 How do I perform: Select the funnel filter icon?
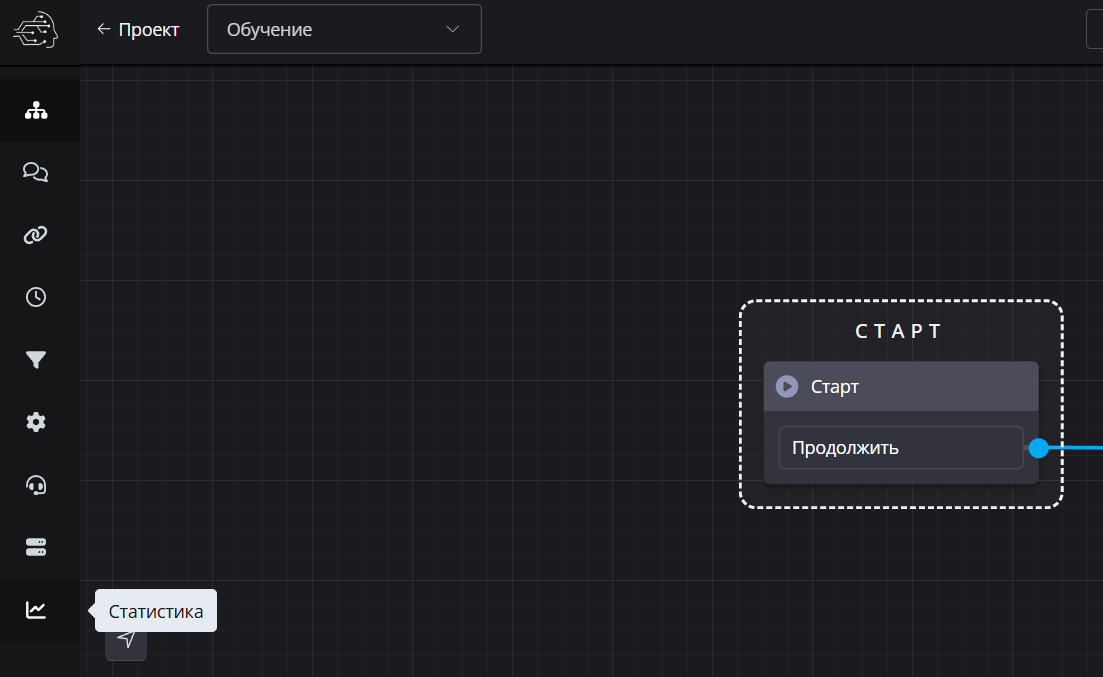(36, 360)
